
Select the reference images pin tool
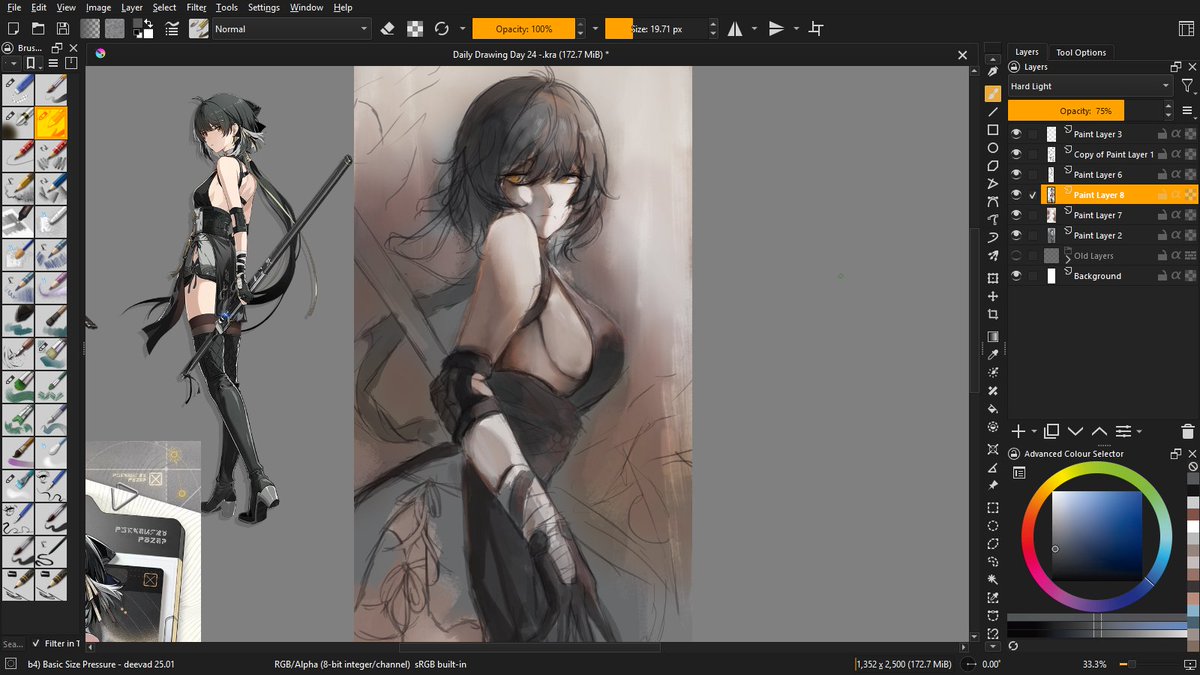993,485
